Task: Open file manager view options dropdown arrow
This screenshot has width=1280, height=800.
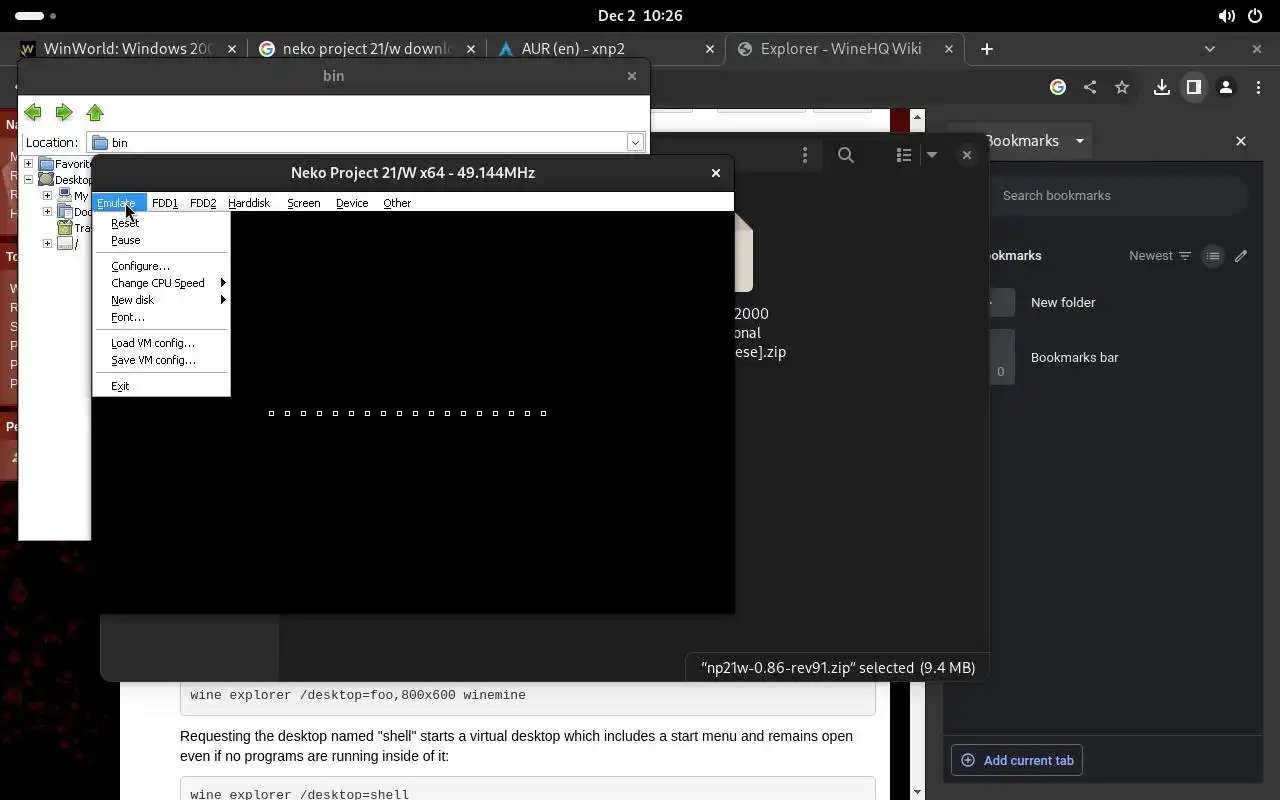Action: pos(932,155)
